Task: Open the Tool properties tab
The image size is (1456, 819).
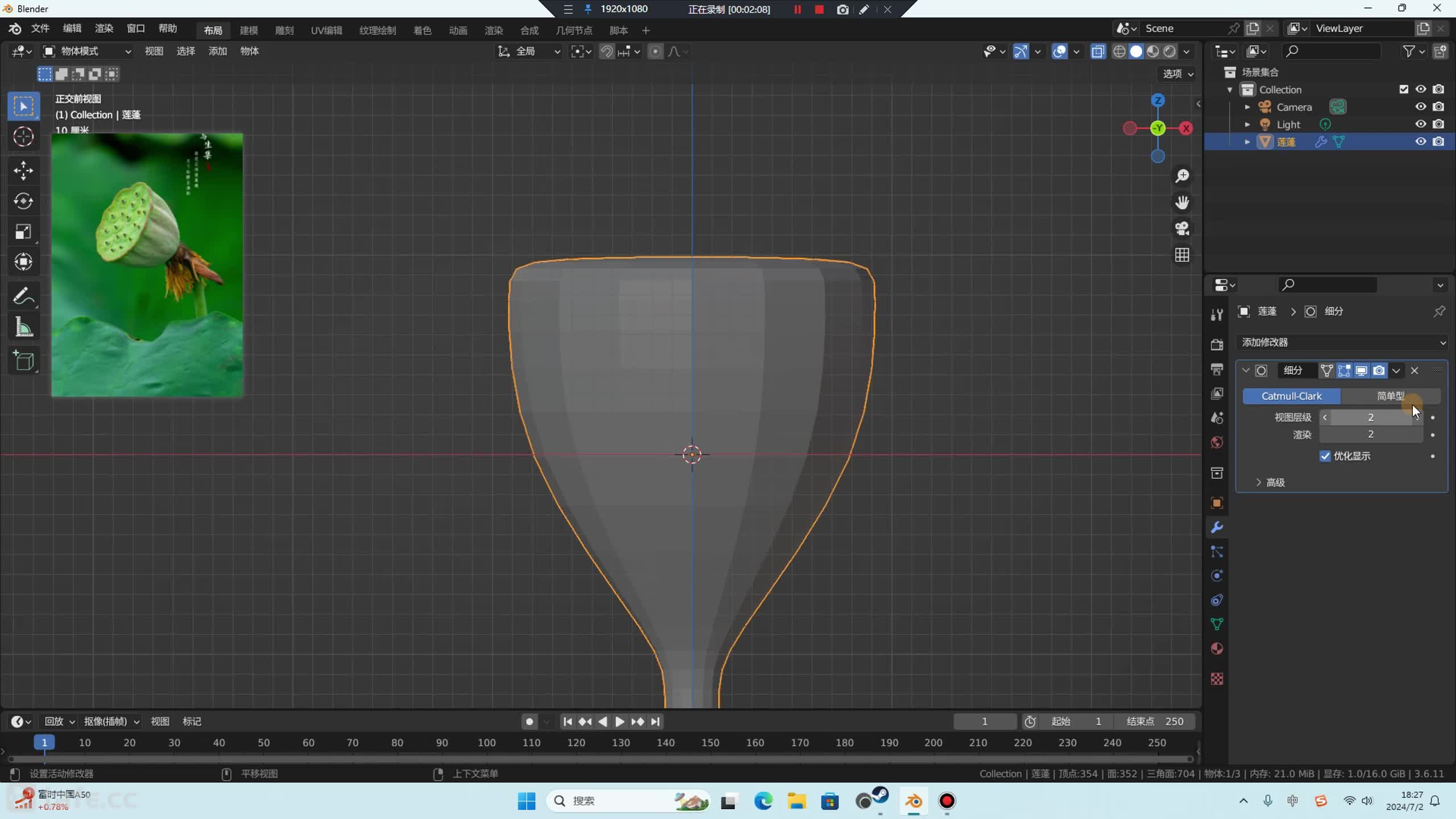Action: click(x=1217, y=315)
